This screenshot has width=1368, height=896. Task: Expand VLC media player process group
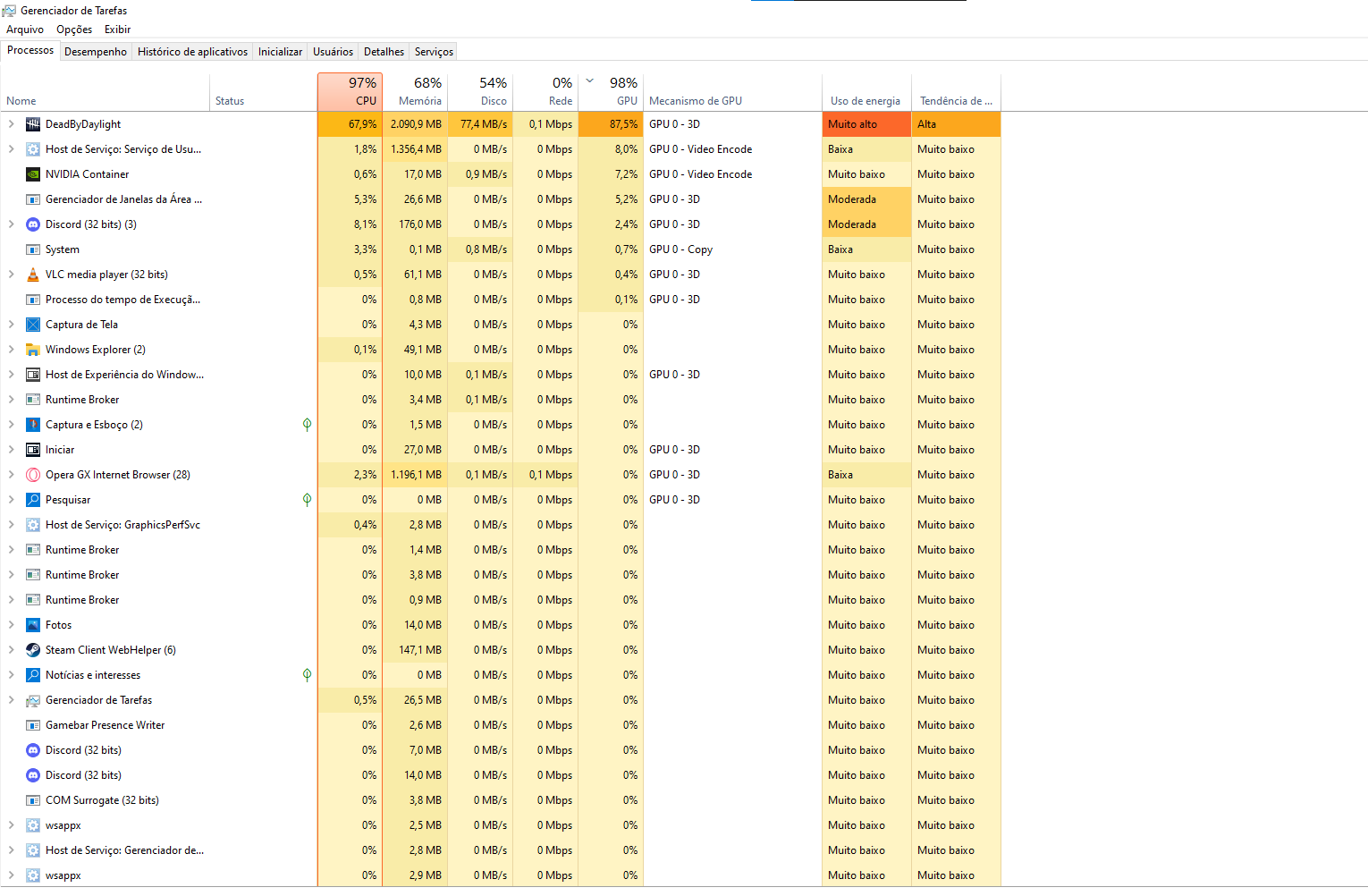11,275
